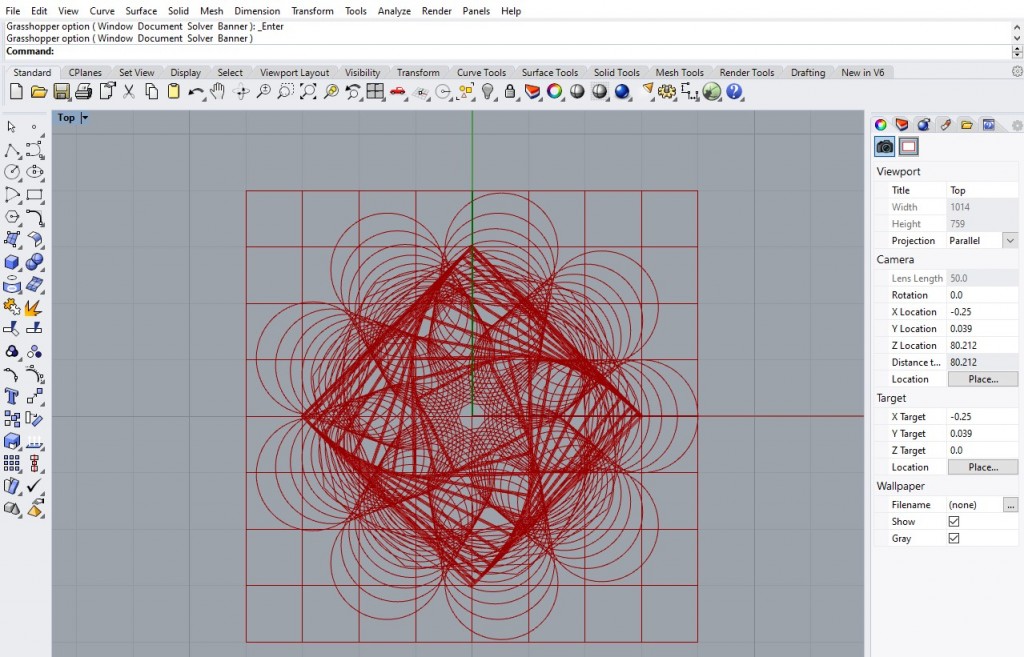Open the color wheel icon in toolbar
Image resolution: width=1024 pixels, height=657 pixels.
coord(554,92)
